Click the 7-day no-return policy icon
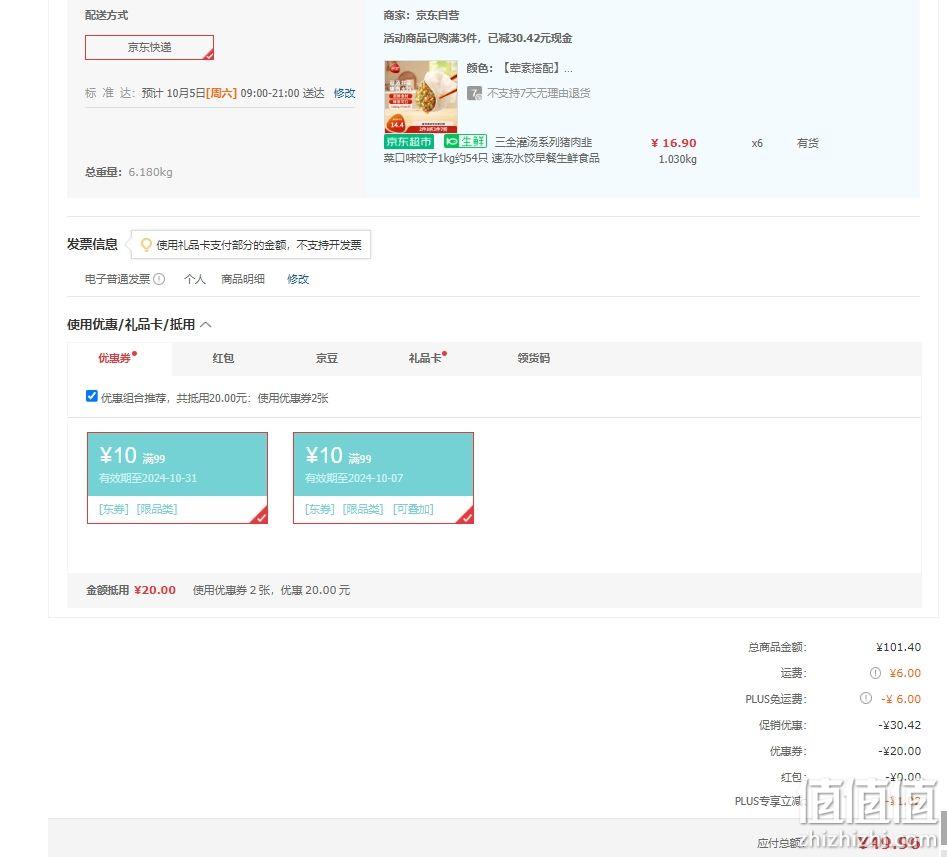The height and width of the screenshot is (857, 947). 474,93
